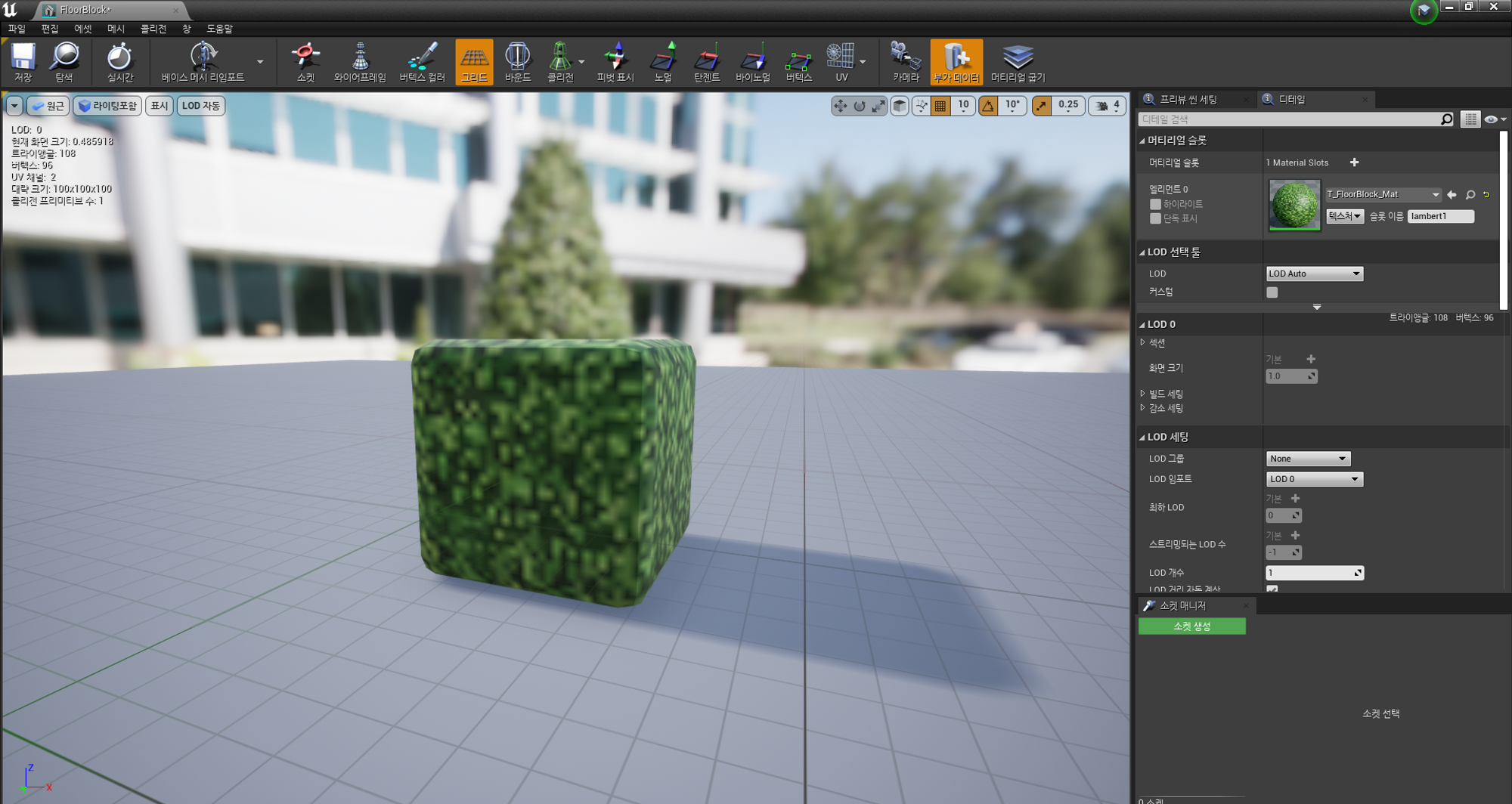Toggle grid snapping in viewport
Viewport: 1512px width, 804px height.
[x=940, y=106]
